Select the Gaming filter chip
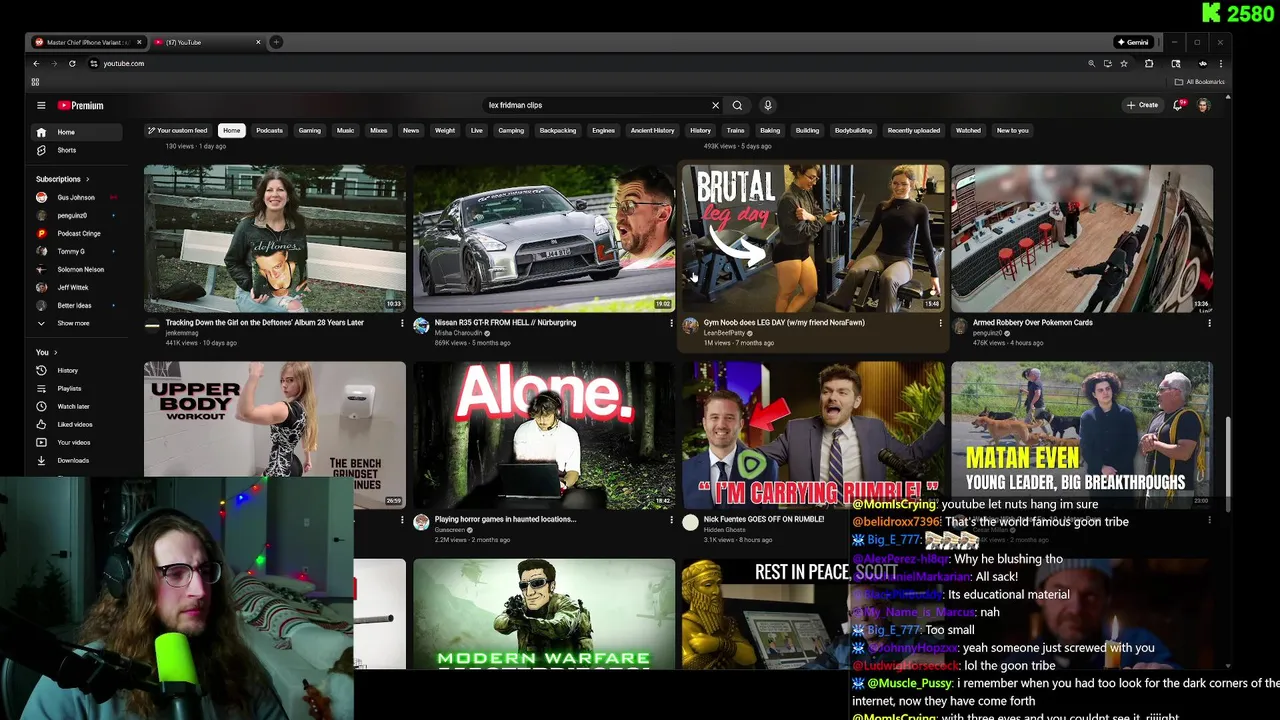The width and height of the screenshot is (1280, 720). point(310,130)
